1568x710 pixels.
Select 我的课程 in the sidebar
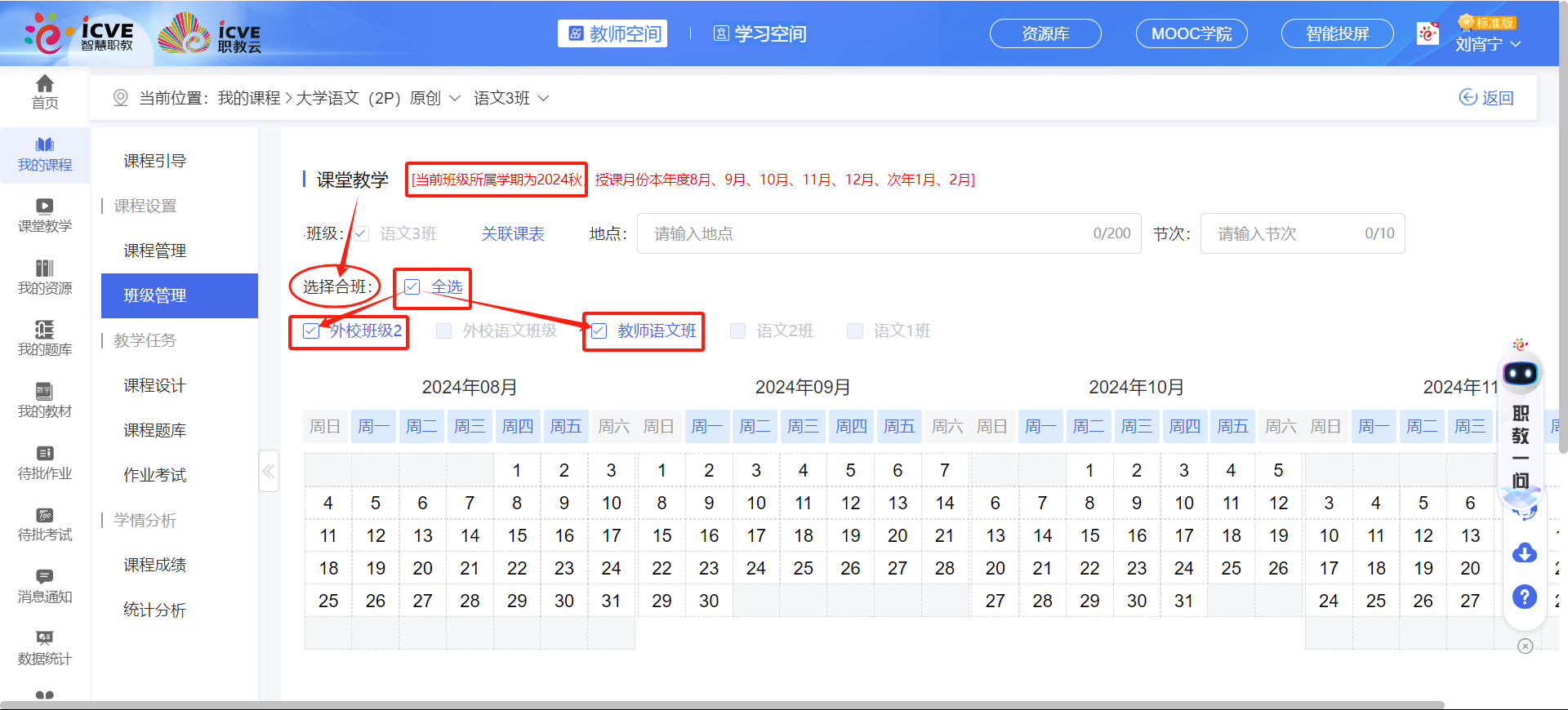(x=45, y=155)
